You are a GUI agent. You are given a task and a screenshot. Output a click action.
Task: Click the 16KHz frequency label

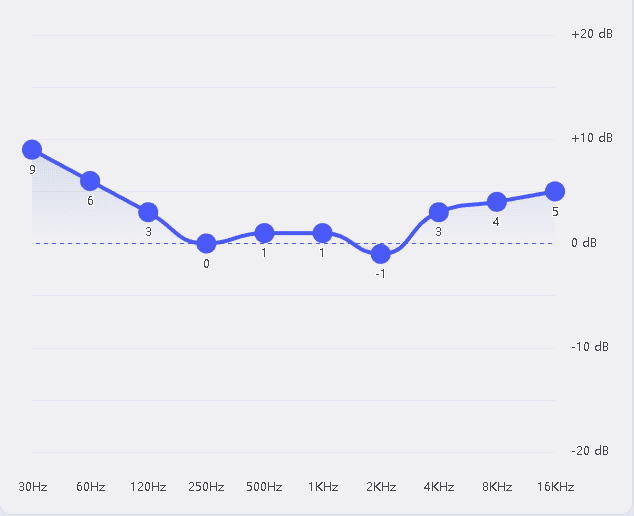tap(555, 487)
